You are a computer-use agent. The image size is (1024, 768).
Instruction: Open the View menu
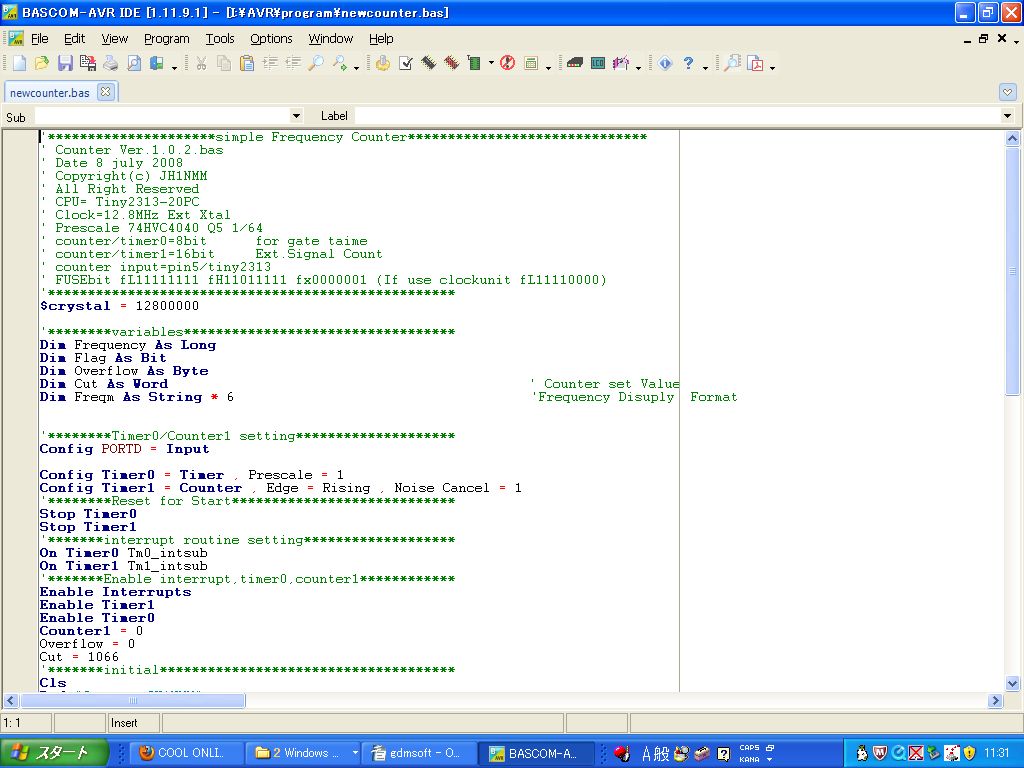(114, 39)
